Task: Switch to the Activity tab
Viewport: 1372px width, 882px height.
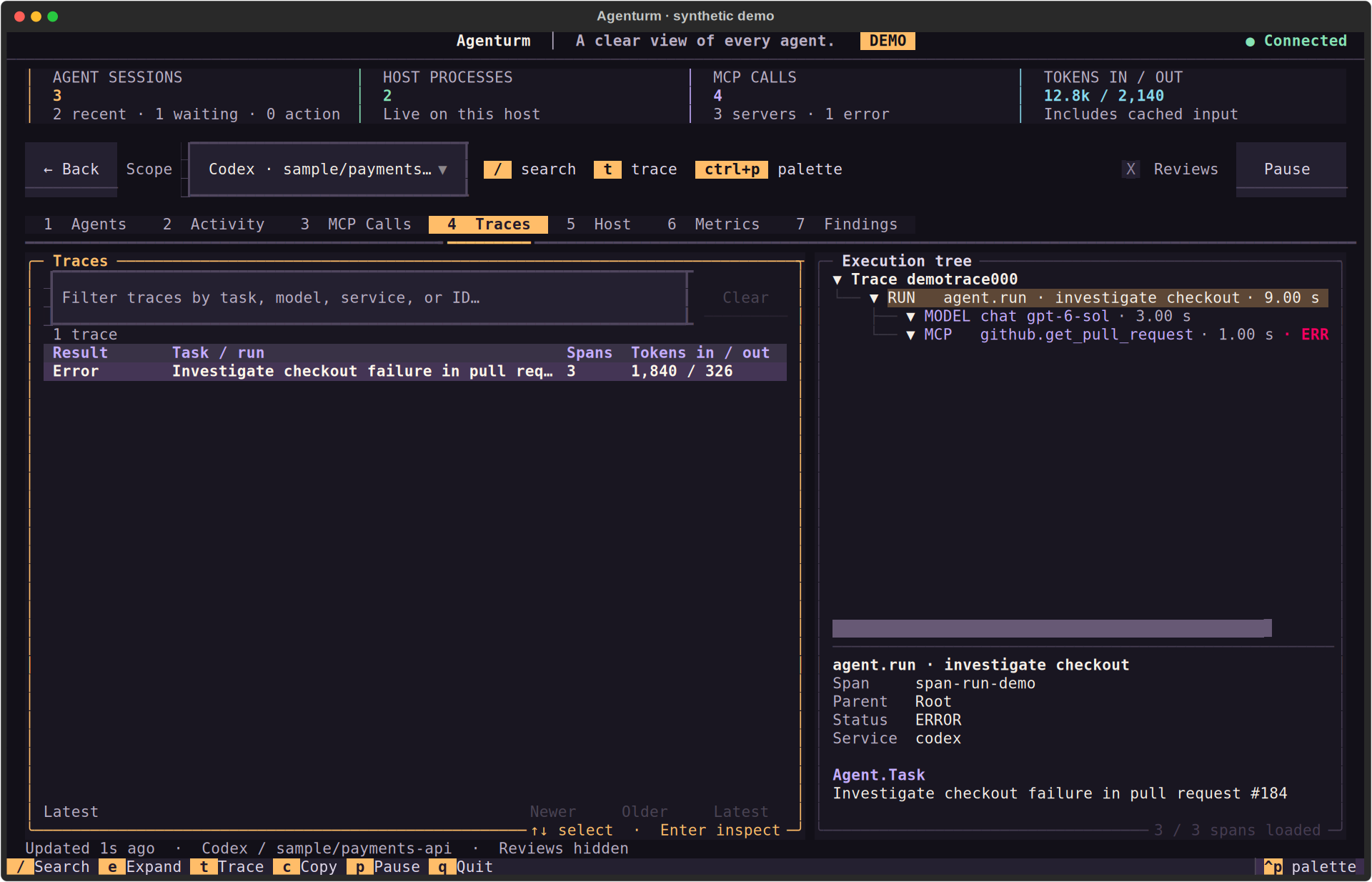Action: pos(214,224)
